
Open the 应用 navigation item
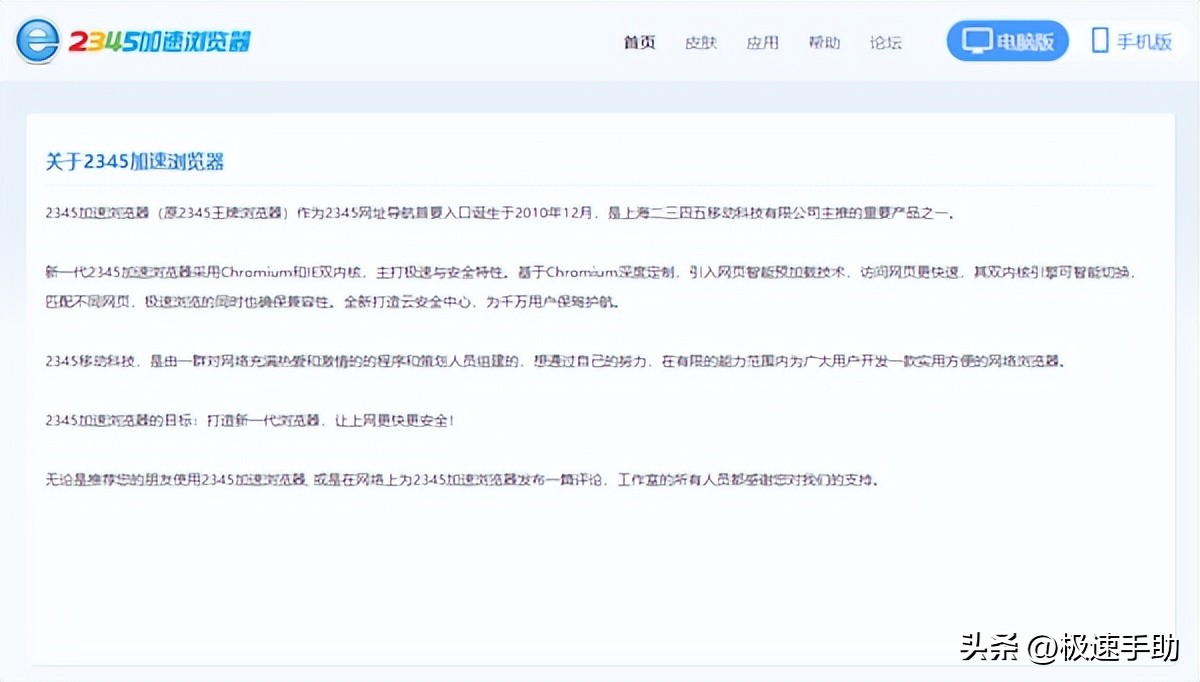pyautogui.click(x=763, y=42)
